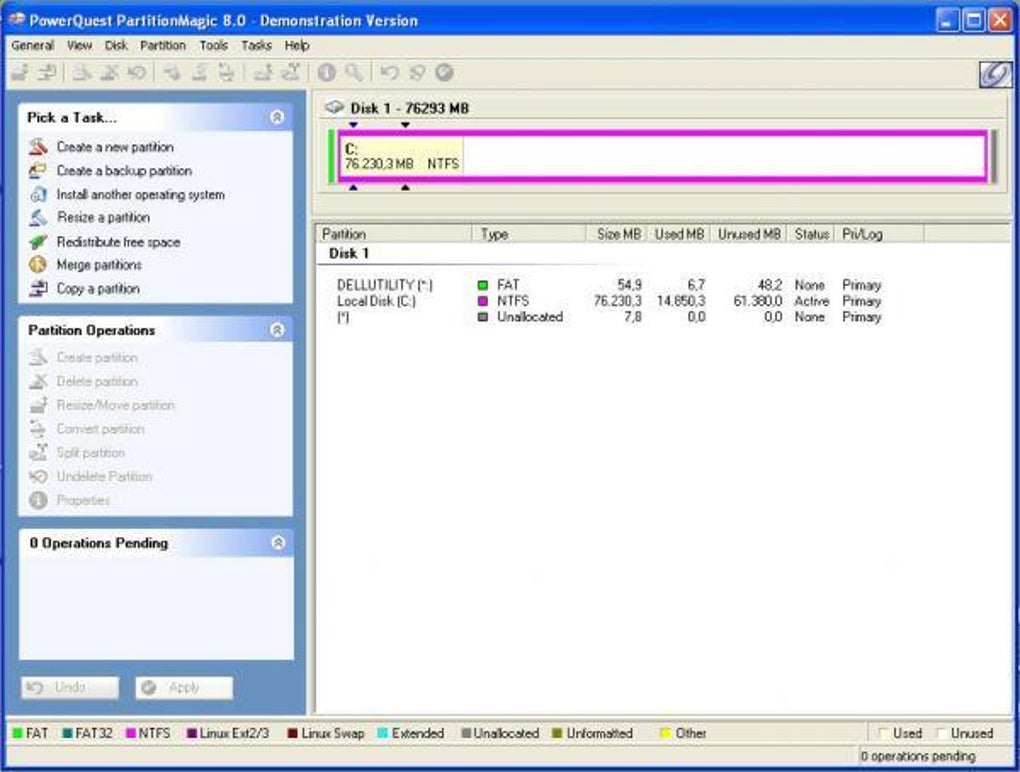This screenshot has width=1020, height=772.
Task: Click the Properties operation icon
Action: (38, 500)
